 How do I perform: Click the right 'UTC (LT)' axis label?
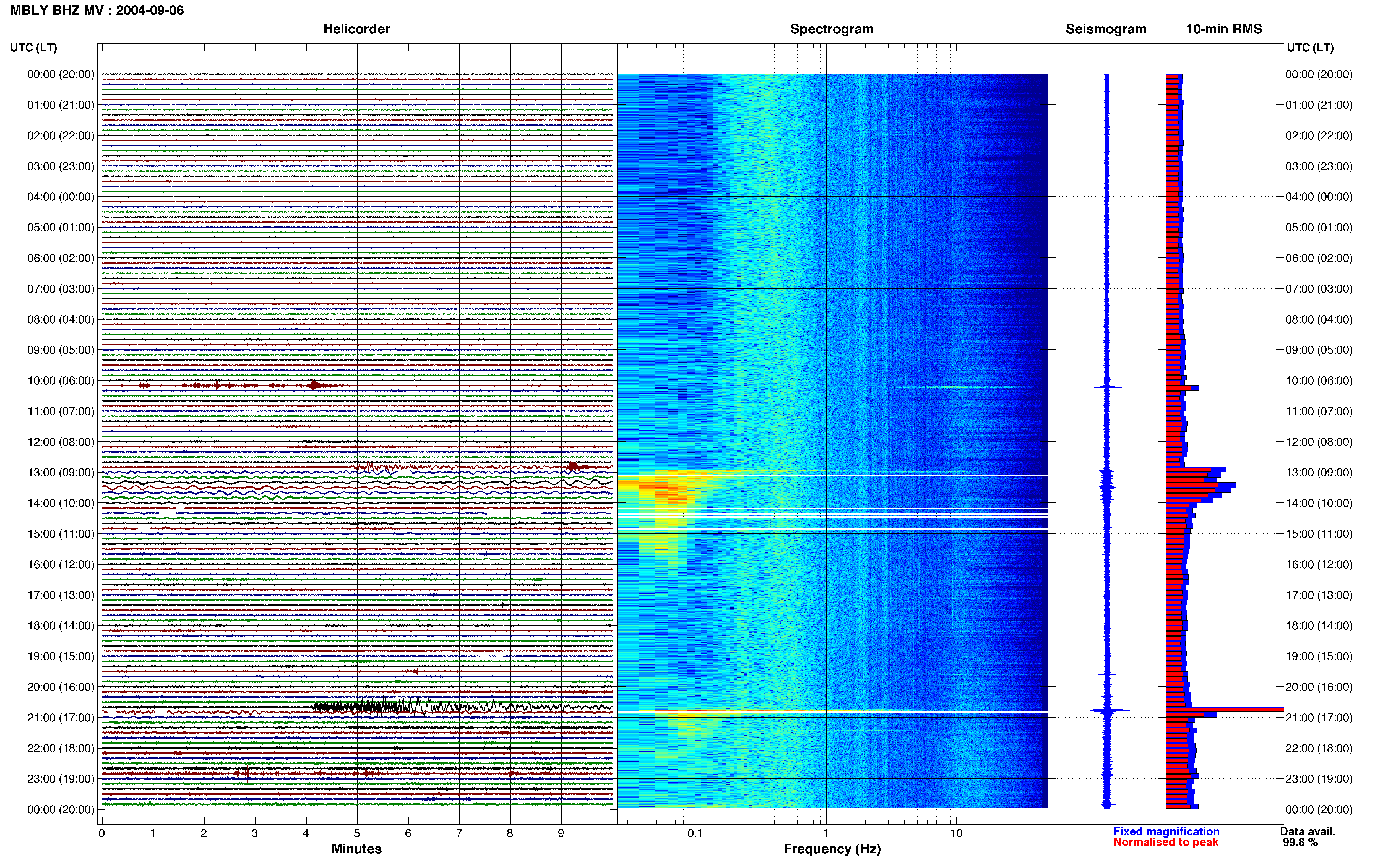(x=1310, y=48)
